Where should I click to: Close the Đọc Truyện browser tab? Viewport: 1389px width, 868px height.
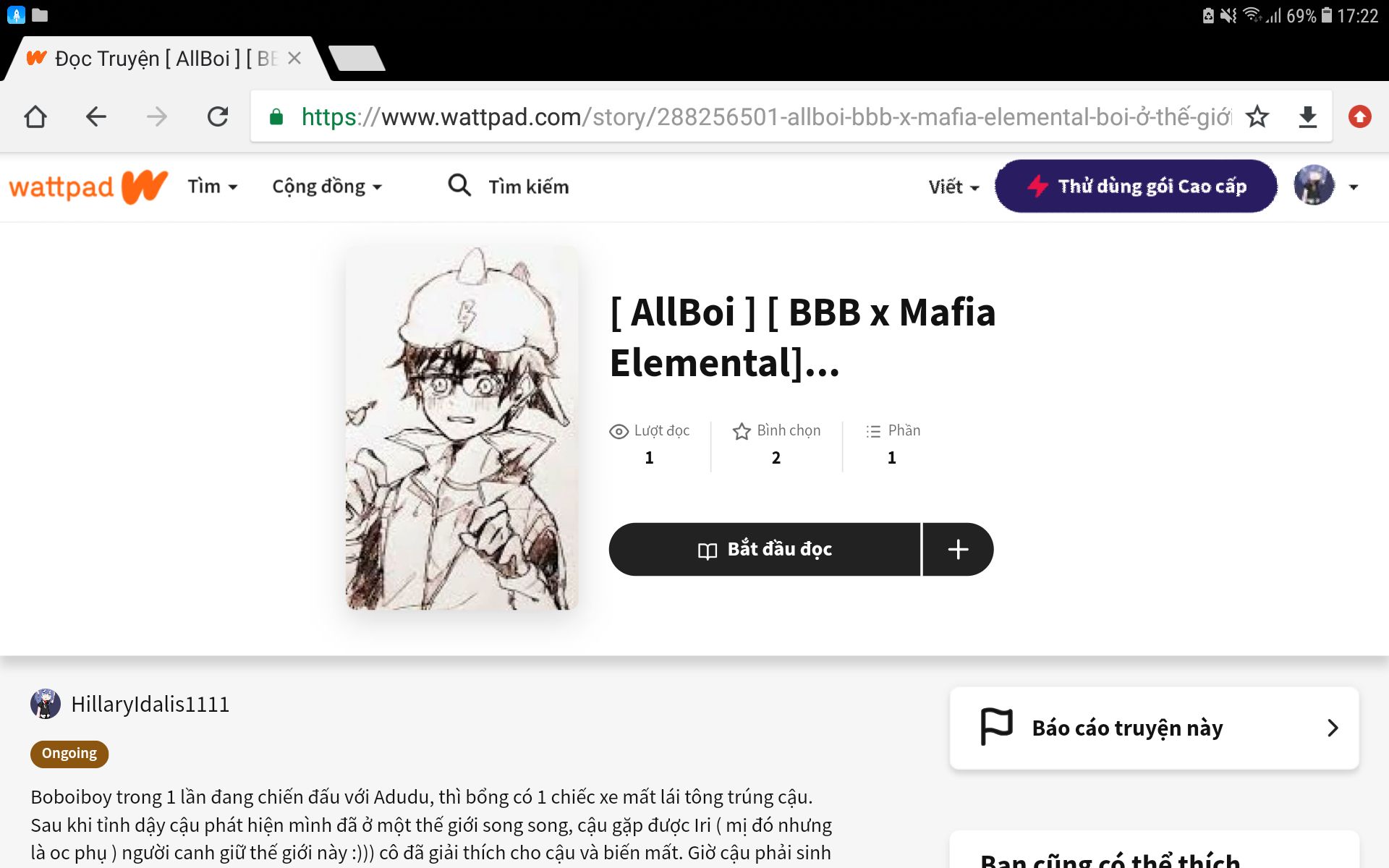click(x=294, y=59)
